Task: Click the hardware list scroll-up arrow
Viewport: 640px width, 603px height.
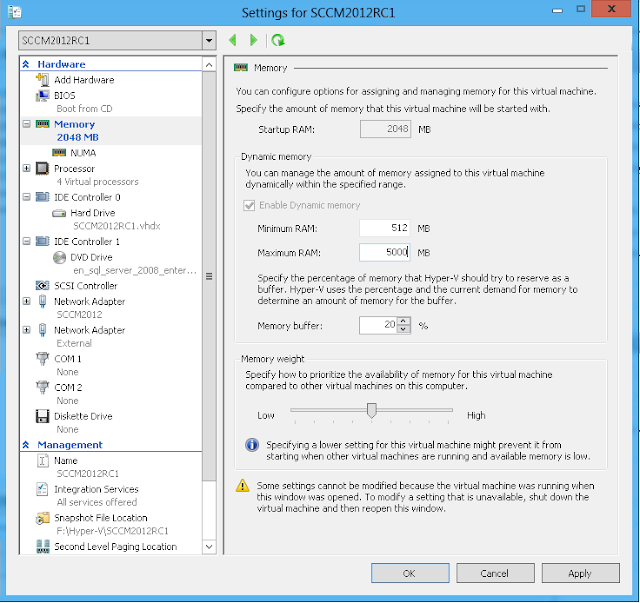Action: click(x=209, y=65)
